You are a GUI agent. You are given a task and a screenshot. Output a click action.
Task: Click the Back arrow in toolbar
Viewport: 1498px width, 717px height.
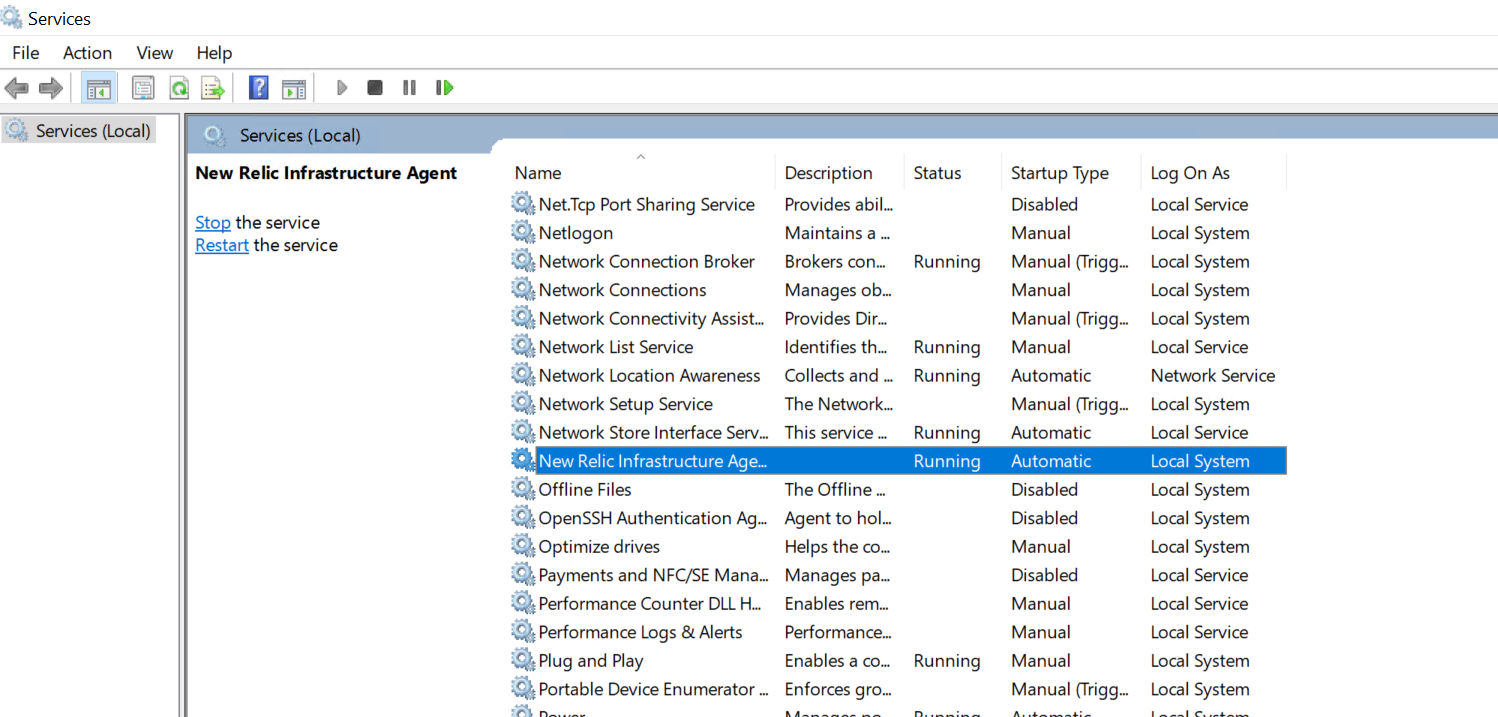[17, 88]
